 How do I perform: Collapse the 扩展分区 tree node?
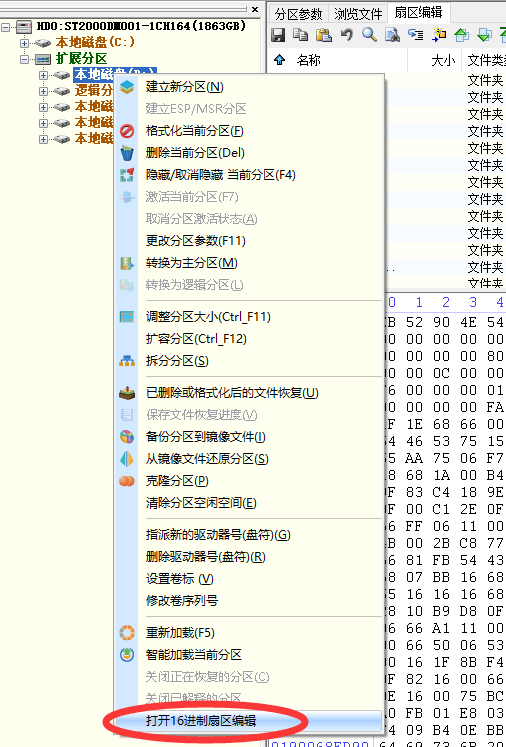(24, 59)
